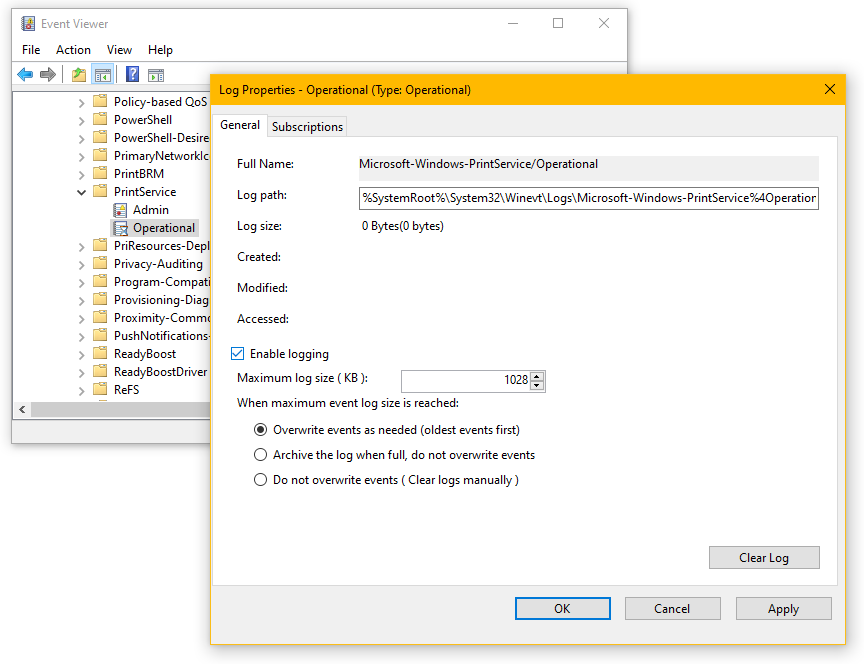Open the Help menu
Viewport: 864px width, 664px height.
tap(160, 50)
